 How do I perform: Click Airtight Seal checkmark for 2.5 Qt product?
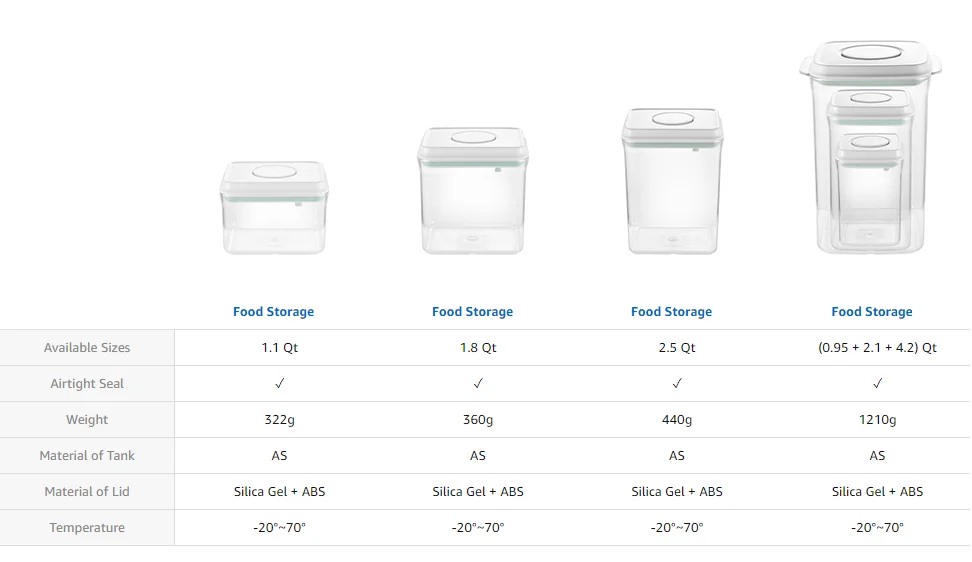pos(677,384)
